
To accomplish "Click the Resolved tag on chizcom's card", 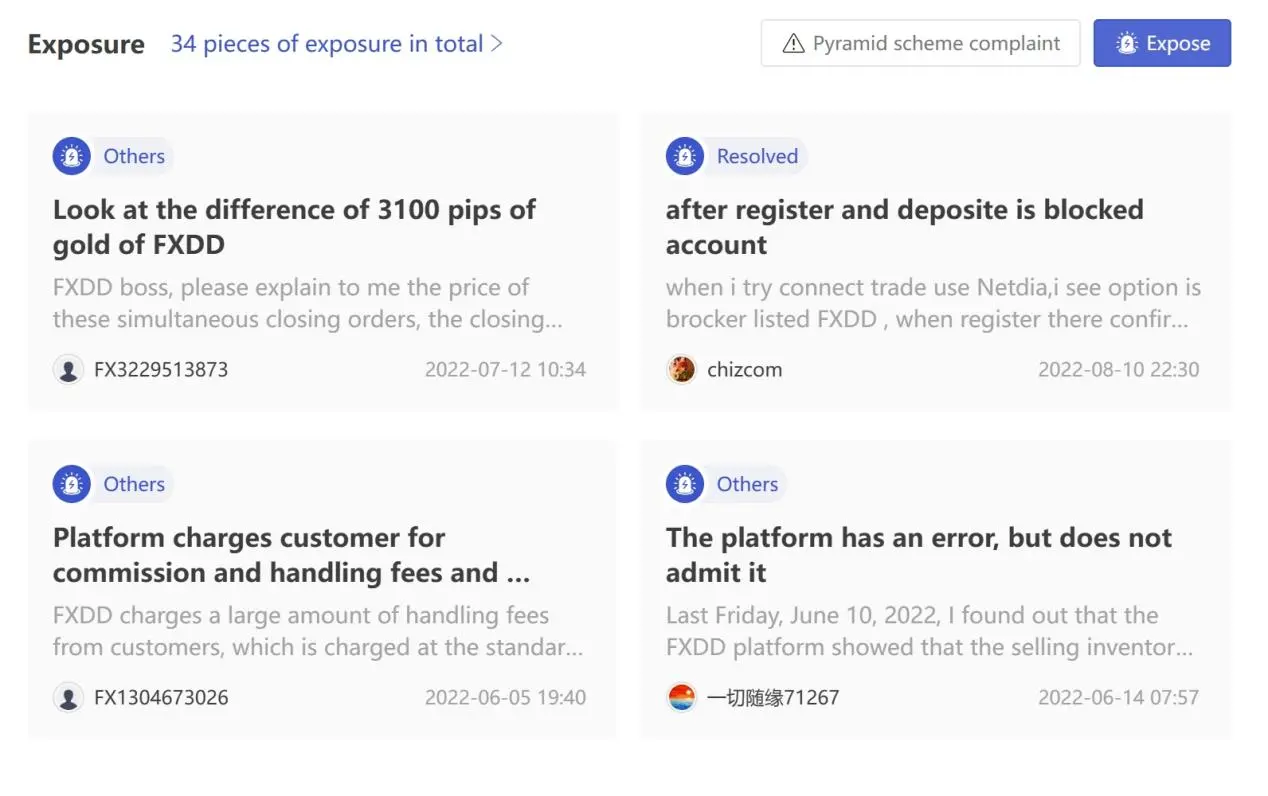I will [757, 156].
